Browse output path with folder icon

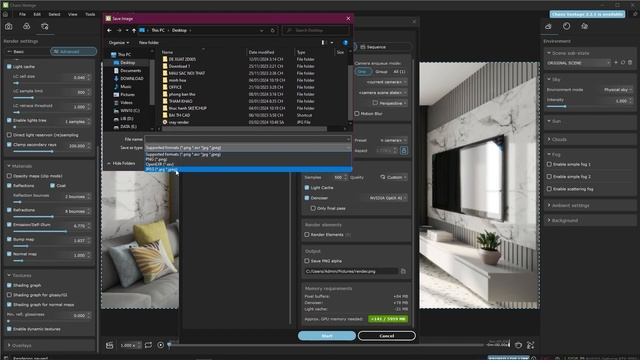(403, 271)
